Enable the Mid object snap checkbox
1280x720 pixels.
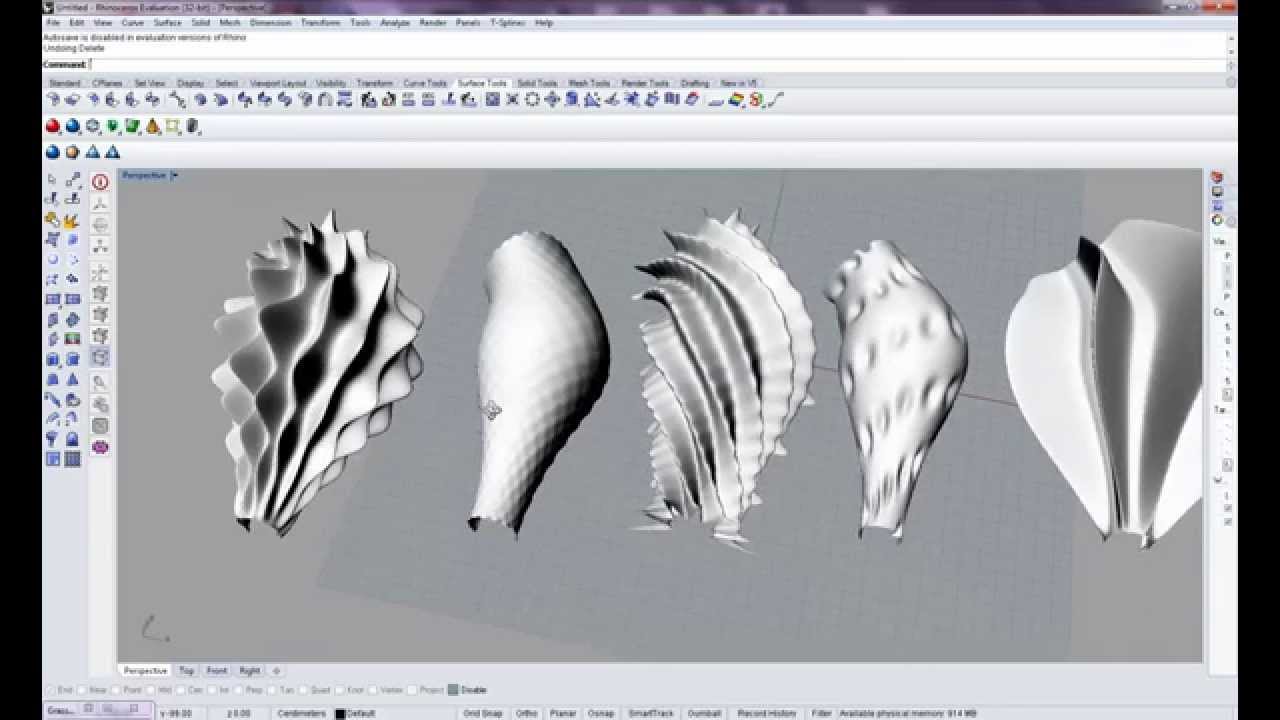[152, 690]
